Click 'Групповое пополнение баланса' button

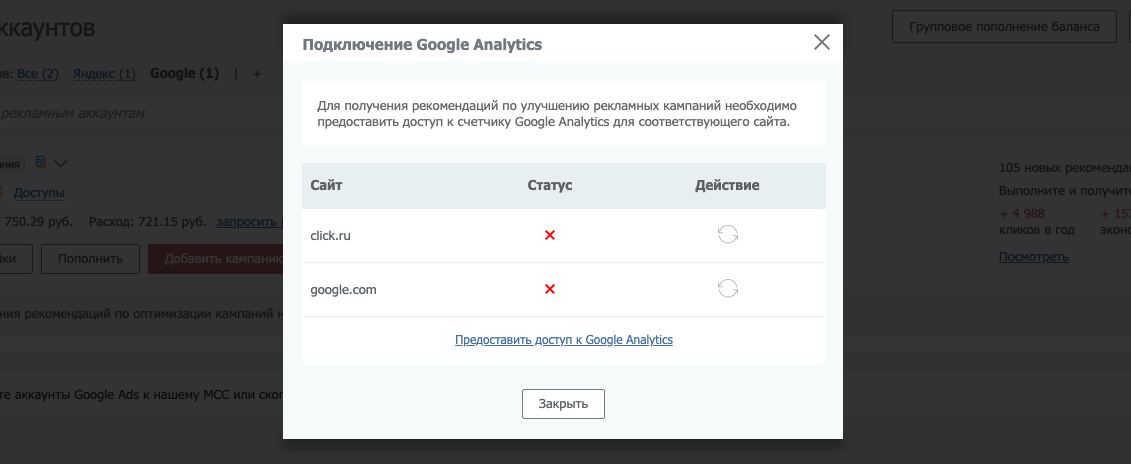(x=1004, y=27)
